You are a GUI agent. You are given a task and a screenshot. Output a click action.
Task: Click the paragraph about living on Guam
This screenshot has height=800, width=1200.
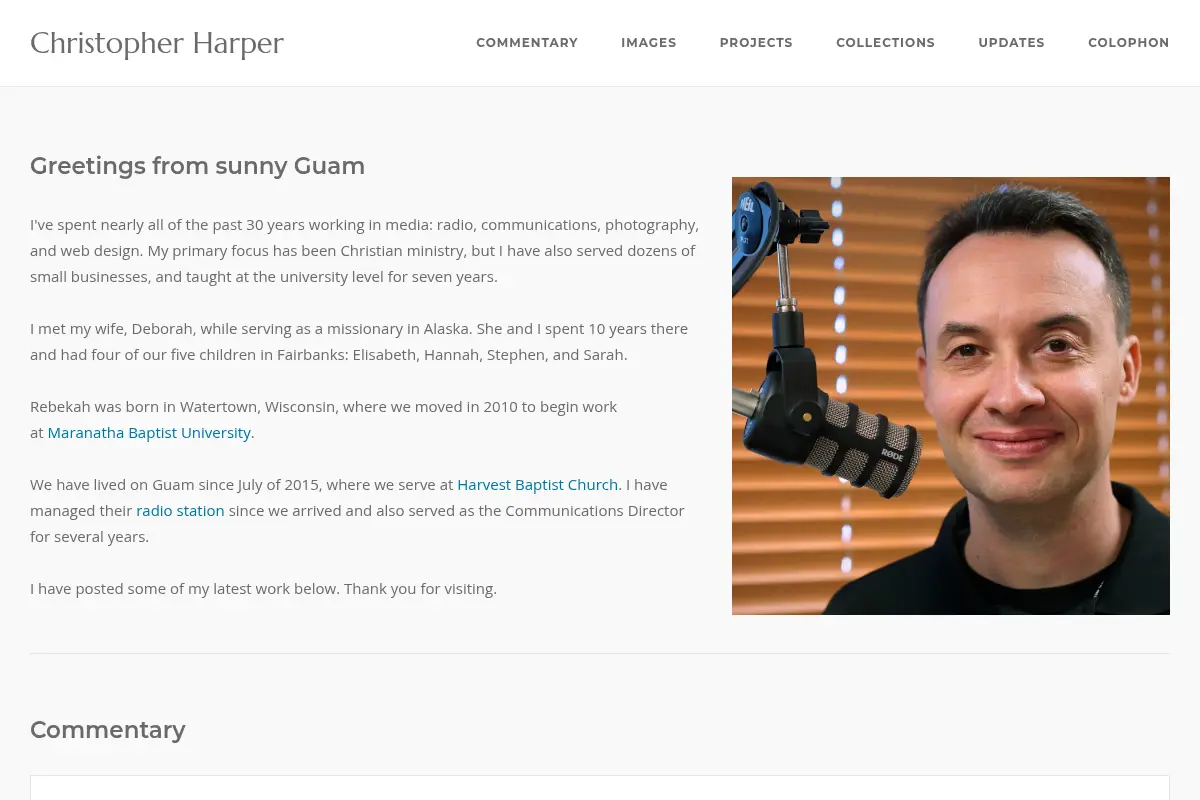tap(357, 511)
